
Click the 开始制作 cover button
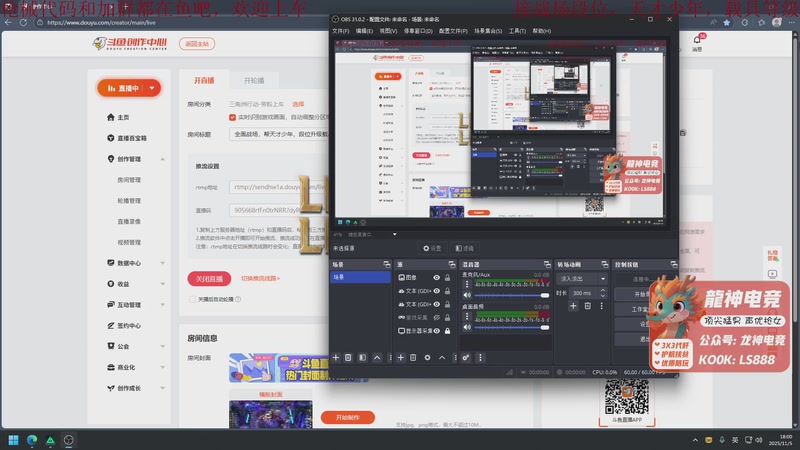pyautogui.click(x=347, y=417)
